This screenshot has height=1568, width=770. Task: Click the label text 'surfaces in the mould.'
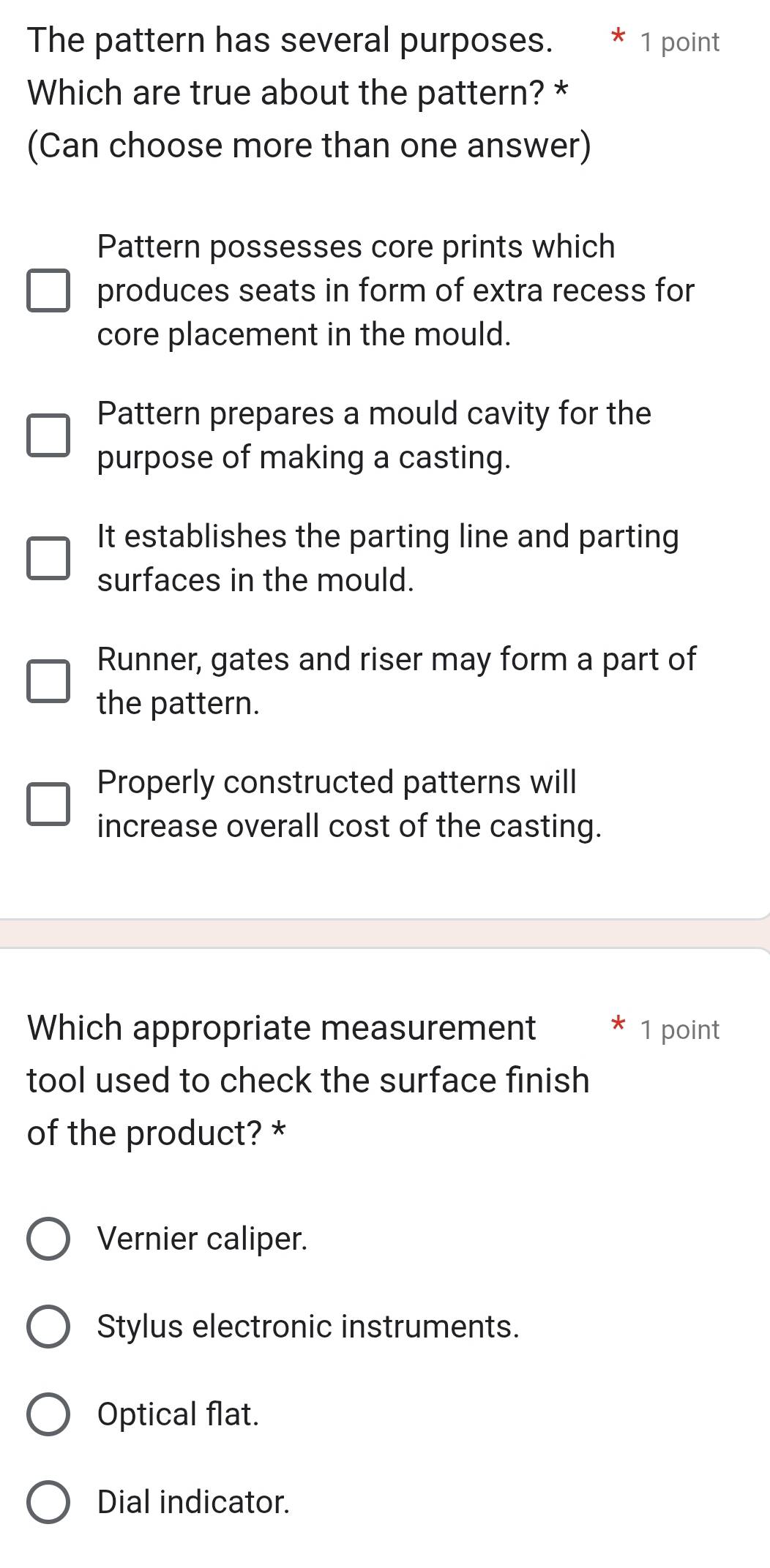coord(255,581)
